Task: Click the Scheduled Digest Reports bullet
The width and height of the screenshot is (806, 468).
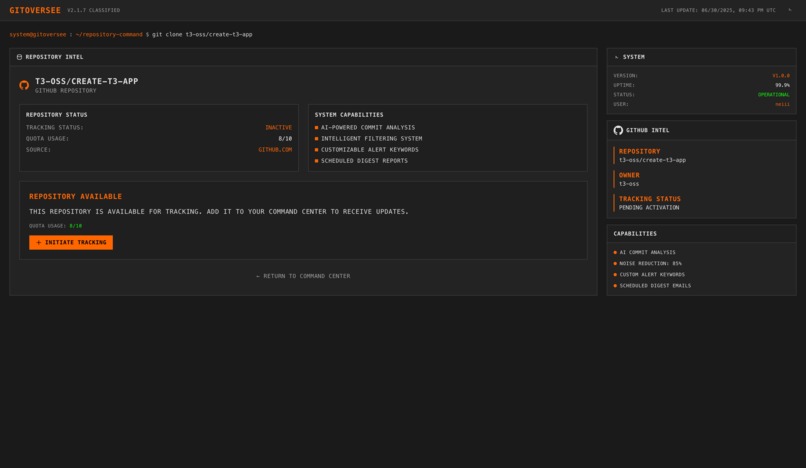Action: pyautogui.click(x=361, y=161)
